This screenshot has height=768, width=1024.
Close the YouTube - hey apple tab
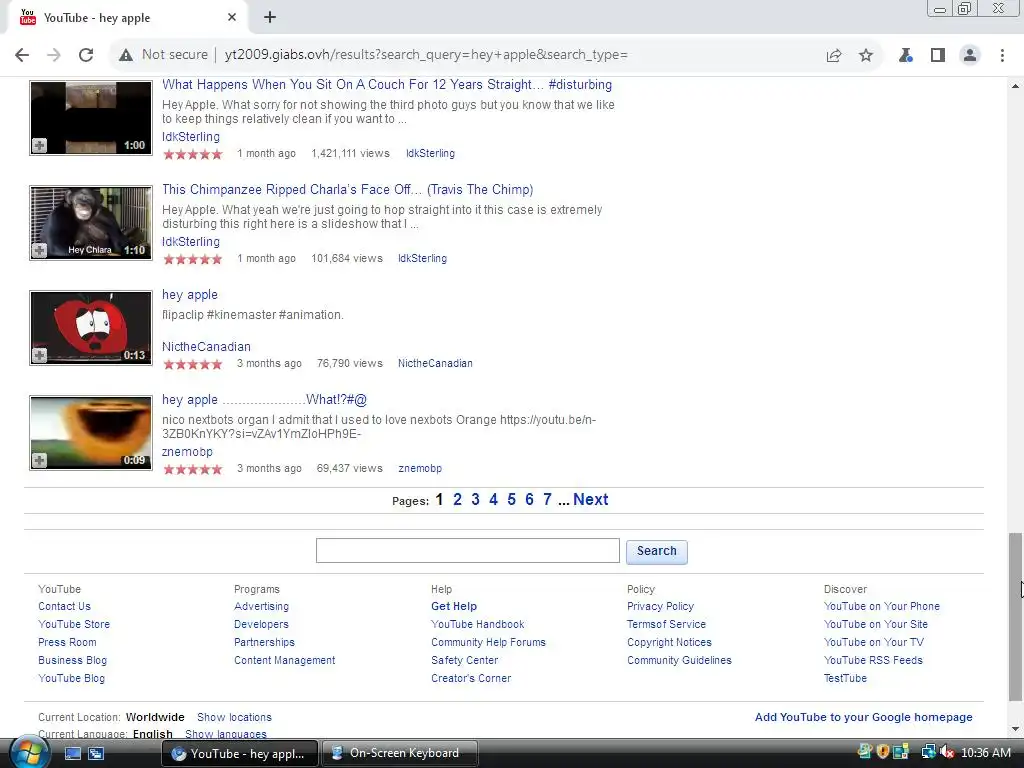232,17
